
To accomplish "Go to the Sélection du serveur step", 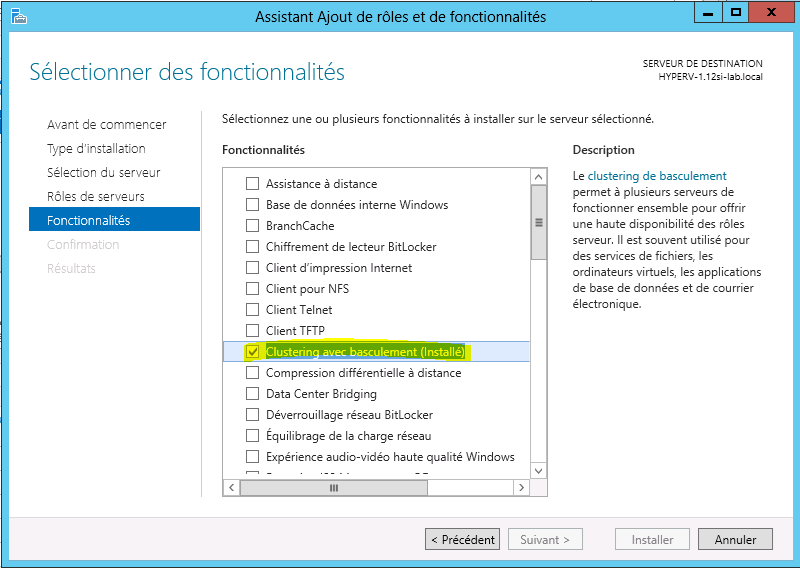I will (x=104, y=172).
